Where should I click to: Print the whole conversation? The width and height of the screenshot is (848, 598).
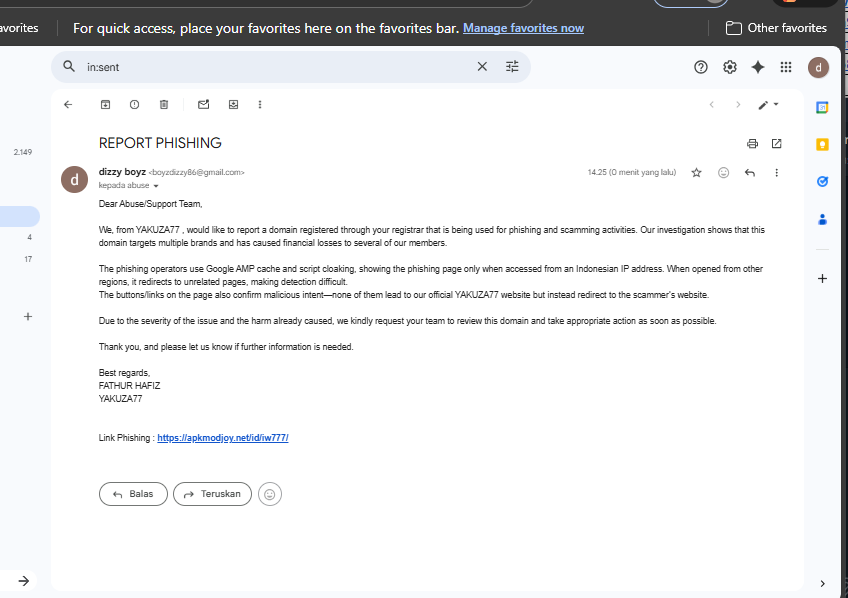tap(752, 143)
